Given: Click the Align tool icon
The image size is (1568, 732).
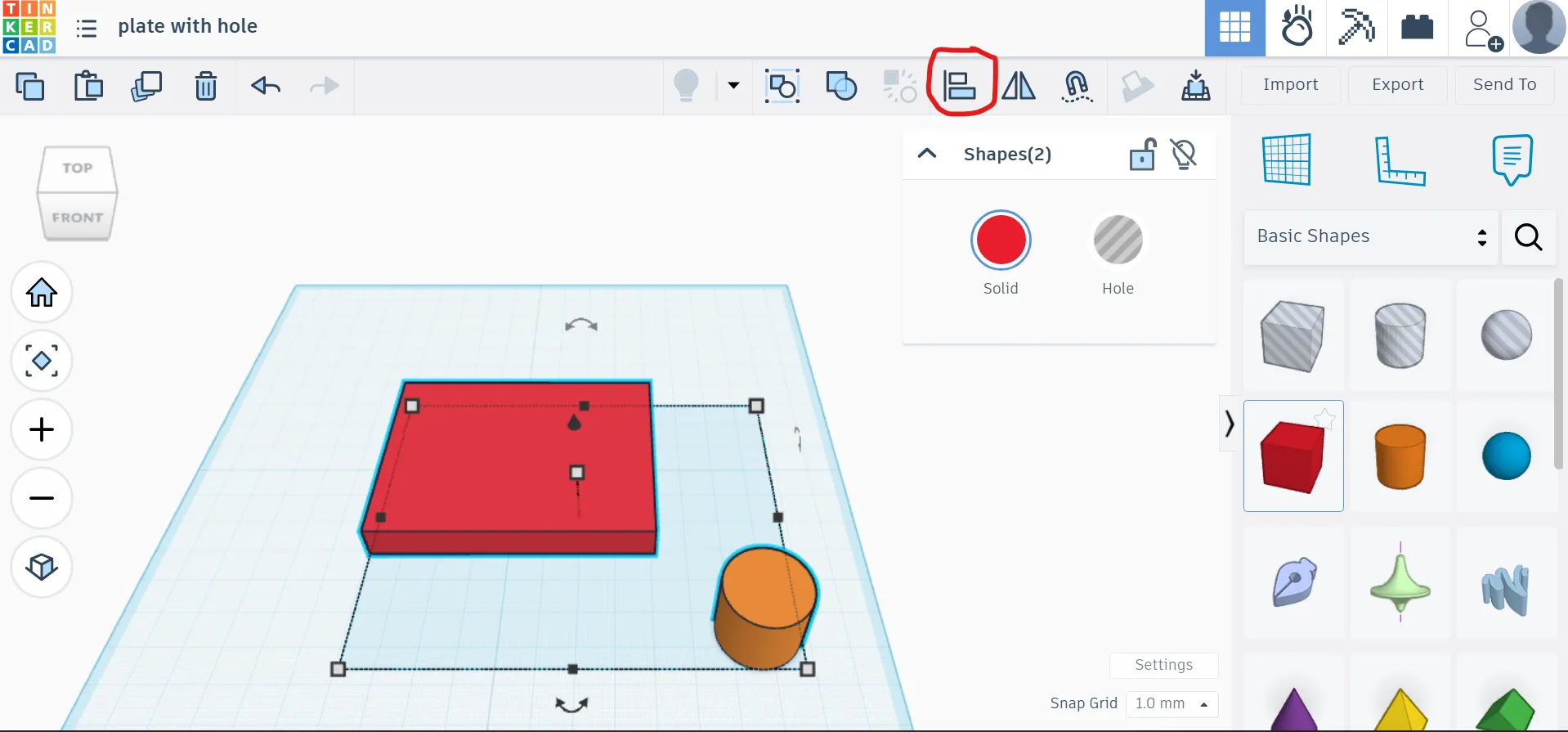Looking at the screenshot, I should 960,85.
